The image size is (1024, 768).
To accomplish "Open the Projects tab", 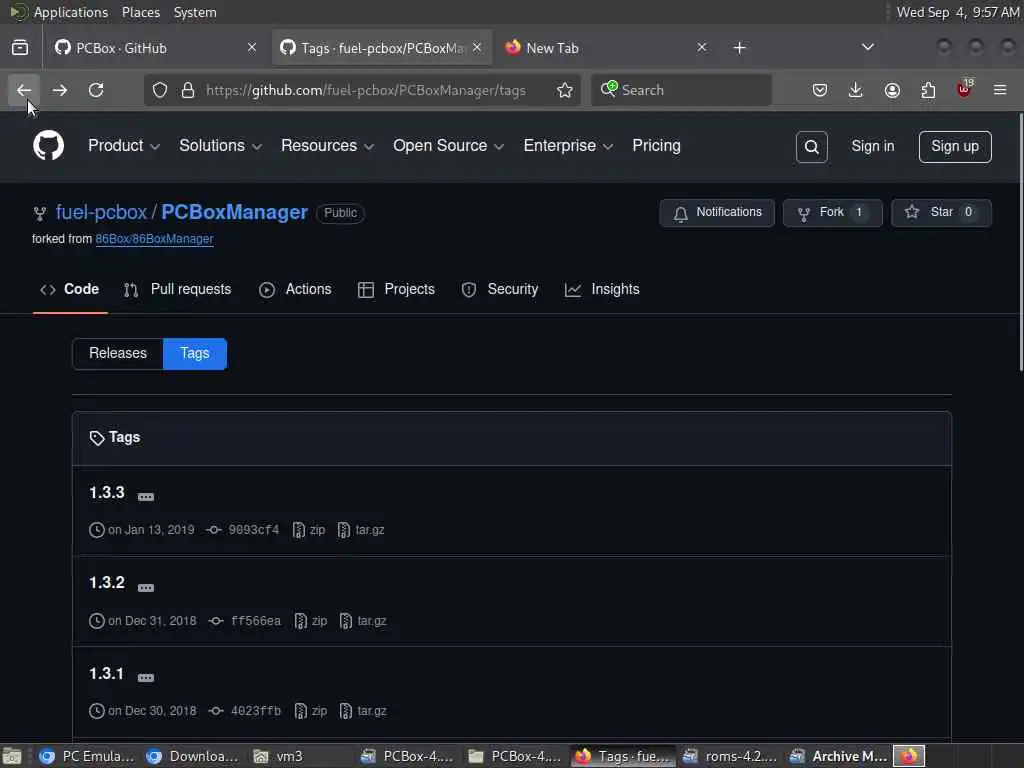I will point(396,289).
